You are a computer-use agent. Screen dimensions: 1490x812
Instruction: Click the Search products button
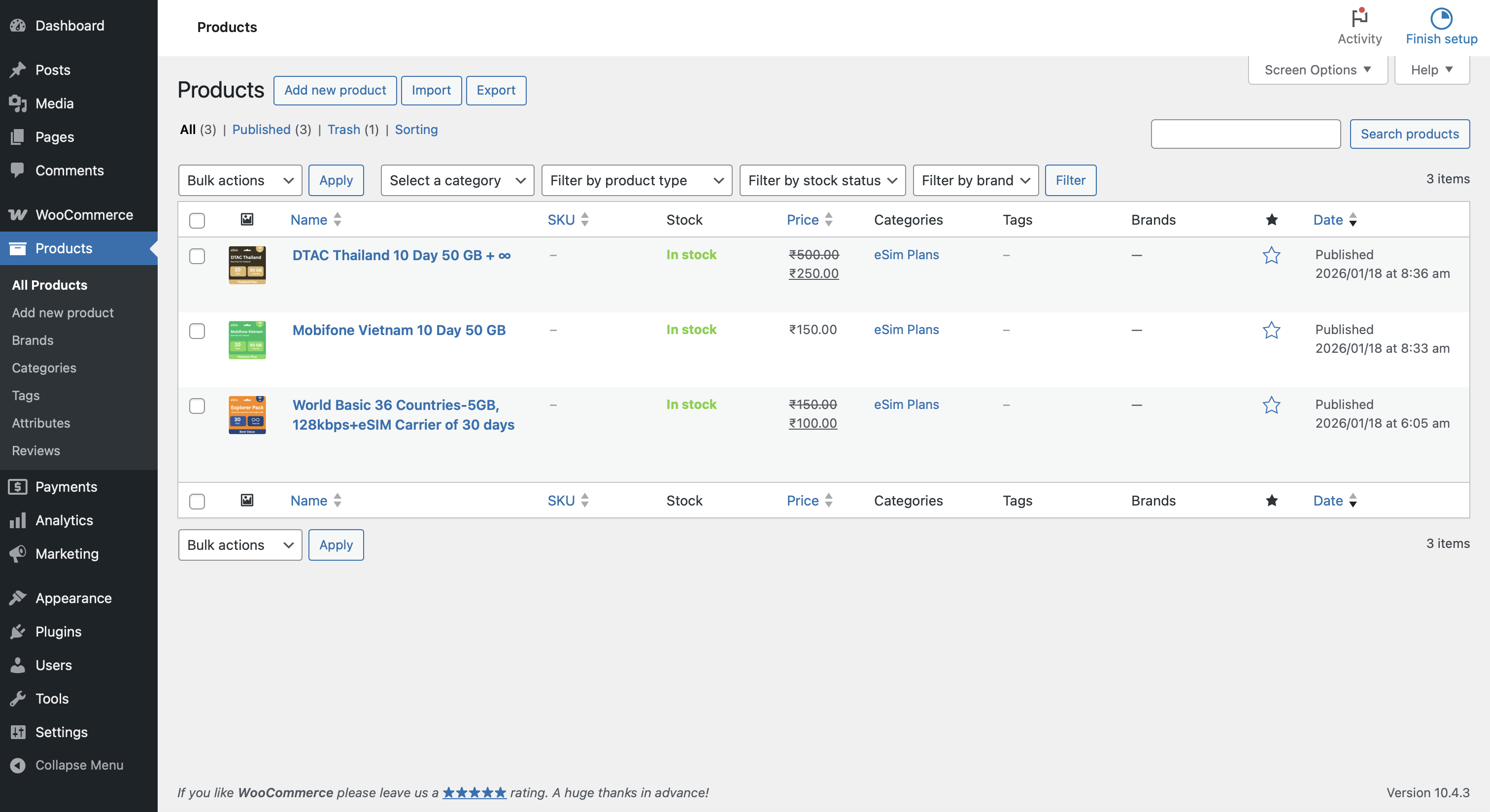(1410, 134)
